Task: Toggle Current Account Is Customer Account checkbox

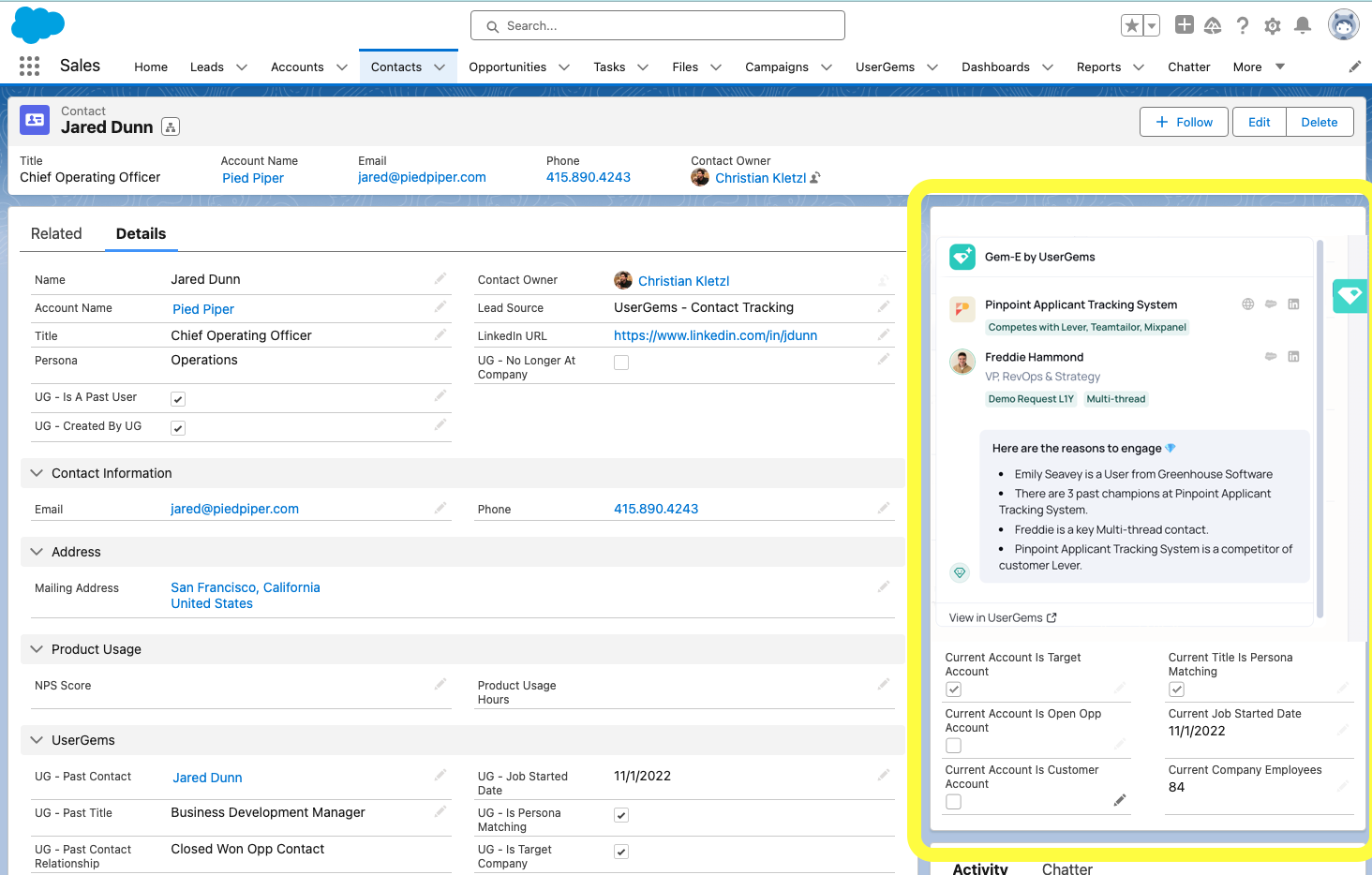Action: [x=953, y=802]
